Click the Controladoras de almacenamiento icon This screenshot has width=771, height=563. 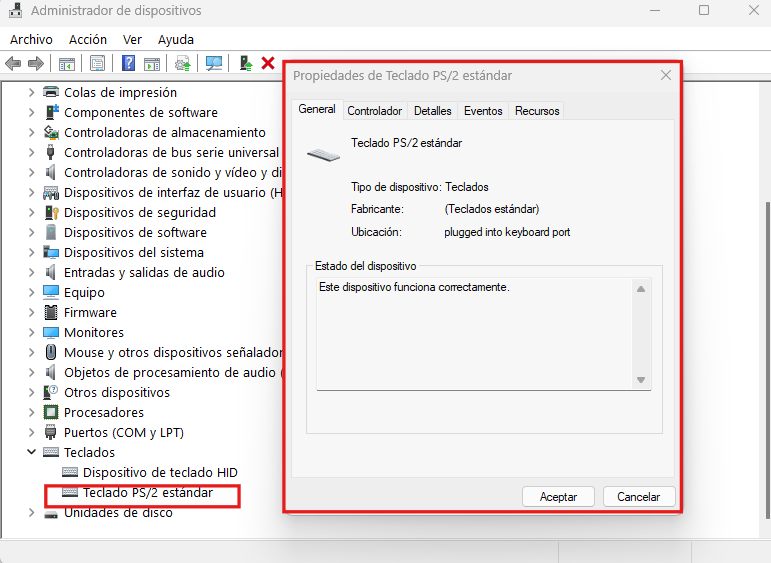pyautogui.click(x=51, y=132)
